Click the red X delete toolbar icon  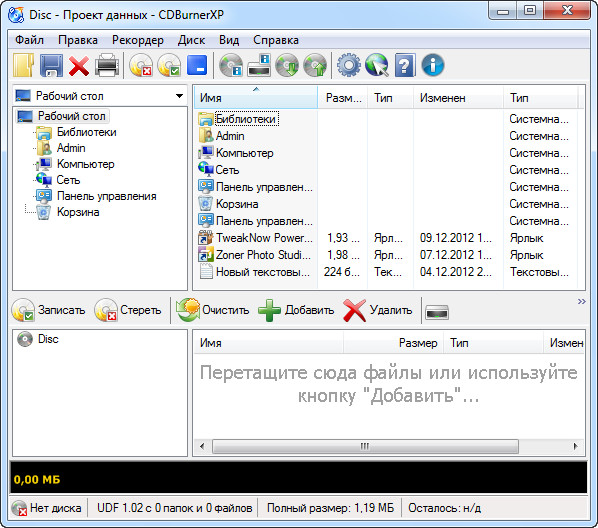79,66
